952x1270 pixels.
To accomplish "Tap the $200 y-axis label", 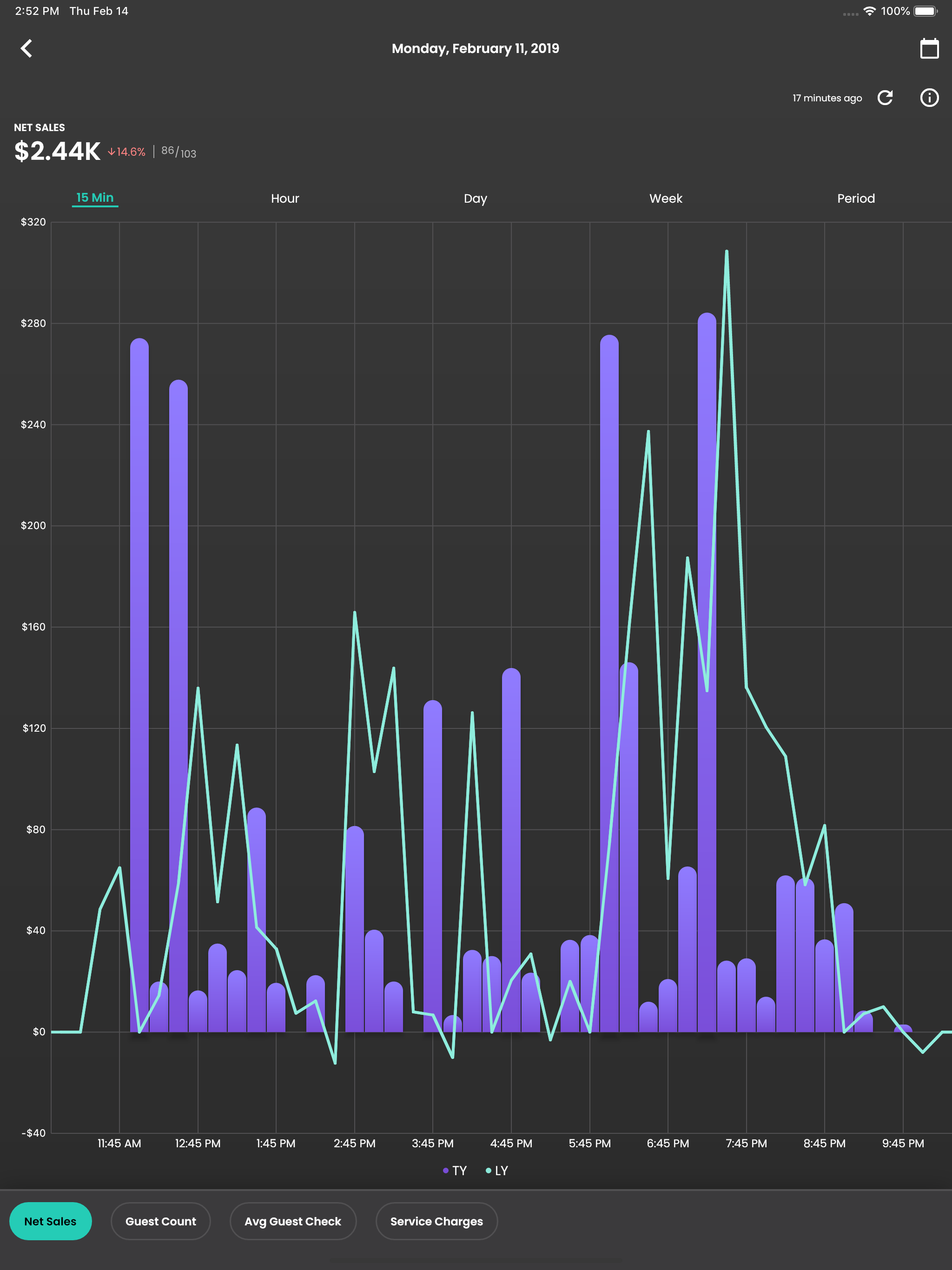I will pyautogui.click(x=33, y=525).
